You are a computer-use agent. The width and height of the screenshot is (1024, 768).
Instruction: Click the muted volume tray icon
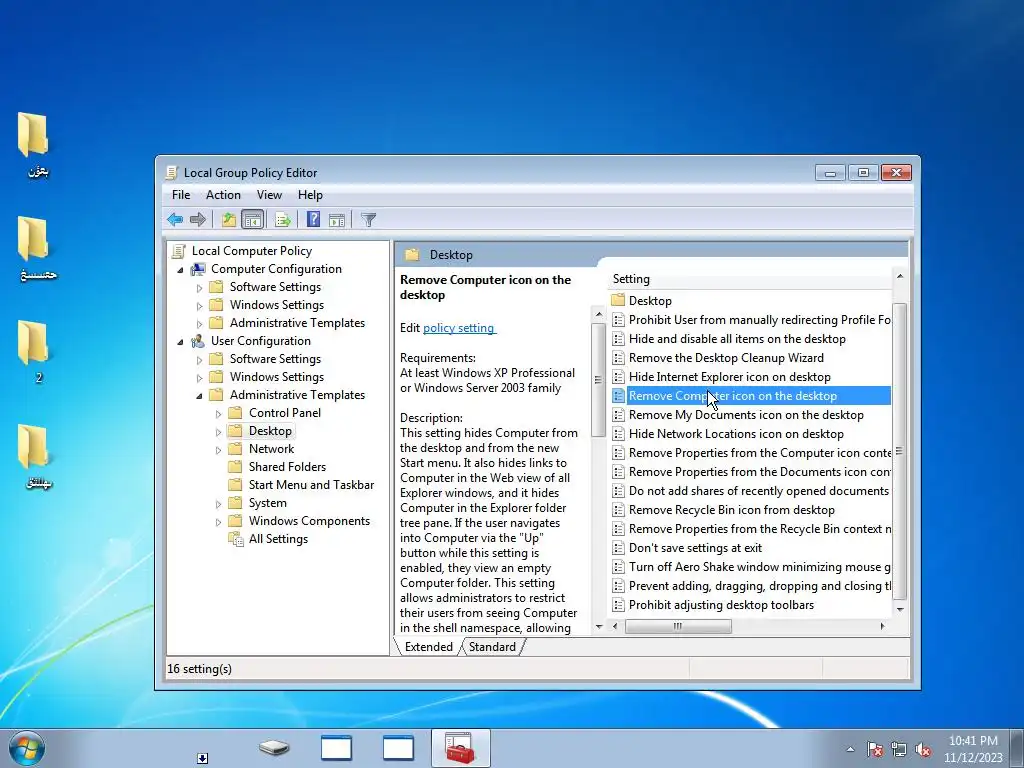coord(923,750)
